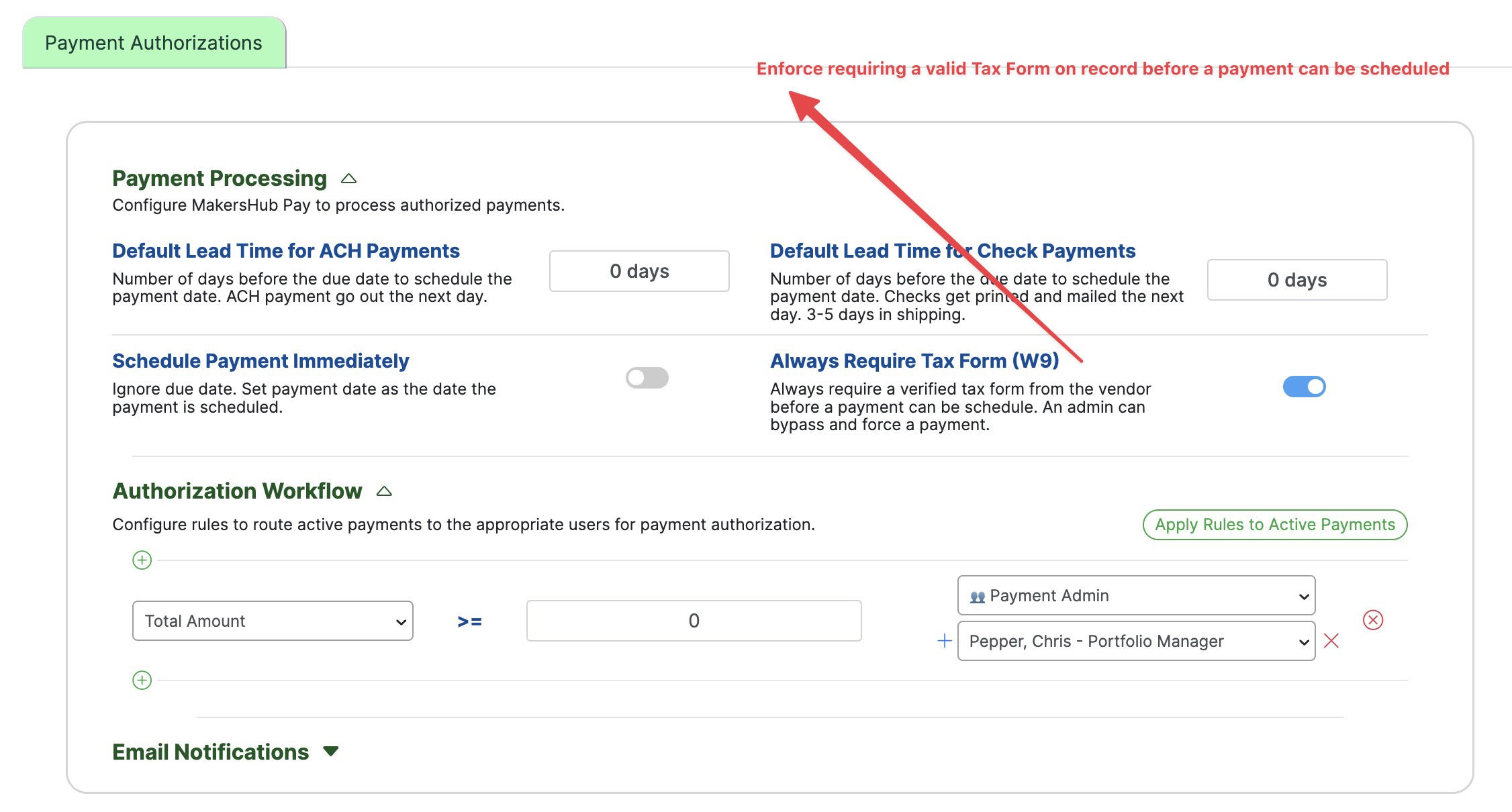Image resolution: width=1512 pixels, height=812 pixels.
Task: Click the >= comparison operator
Action: click(469, 622)
